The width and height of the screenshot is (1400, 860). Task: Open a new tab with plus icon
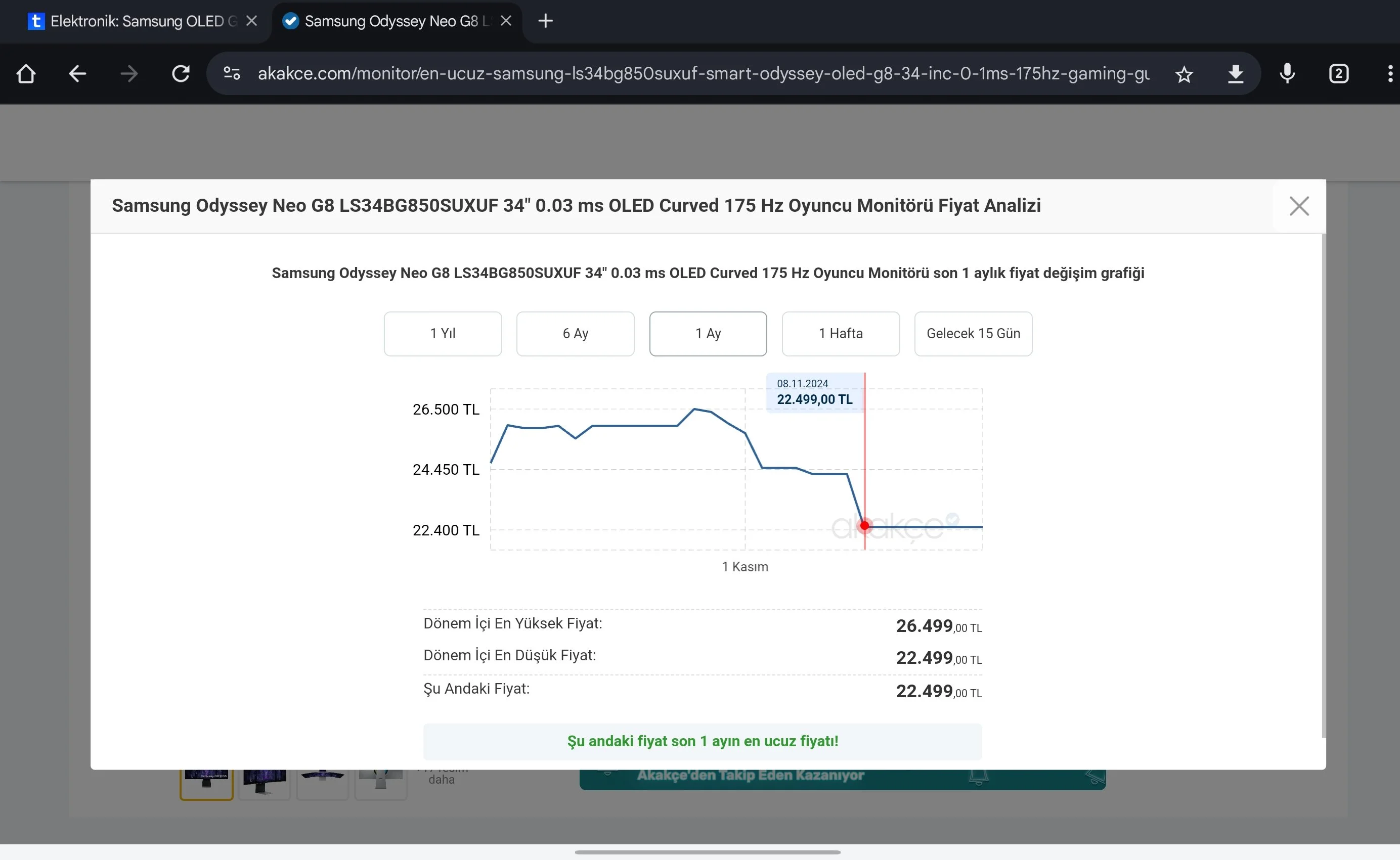coord(546,21)
